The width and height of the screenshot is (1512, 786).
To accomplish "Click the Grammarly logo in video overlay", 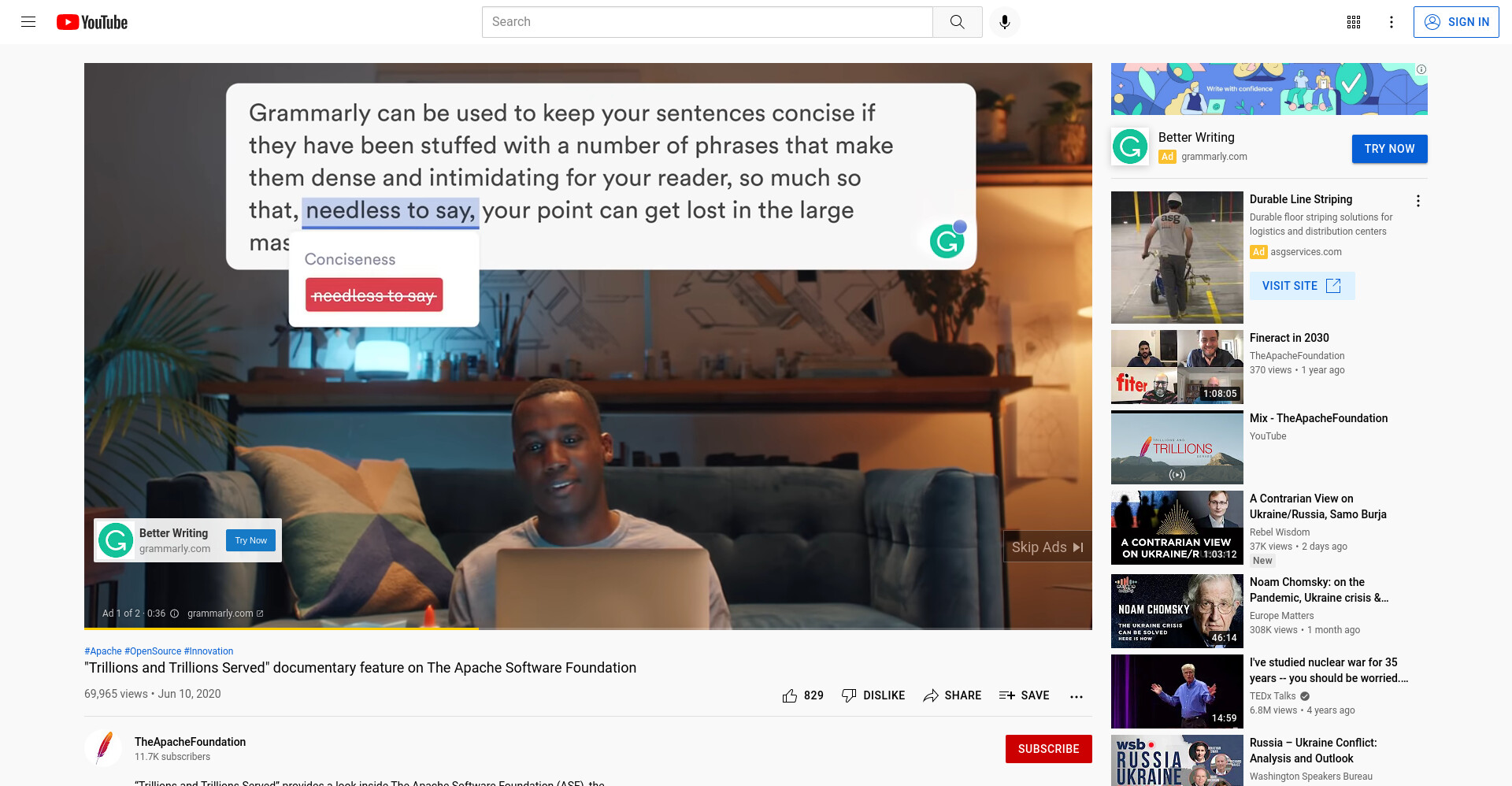I will 116,540.
